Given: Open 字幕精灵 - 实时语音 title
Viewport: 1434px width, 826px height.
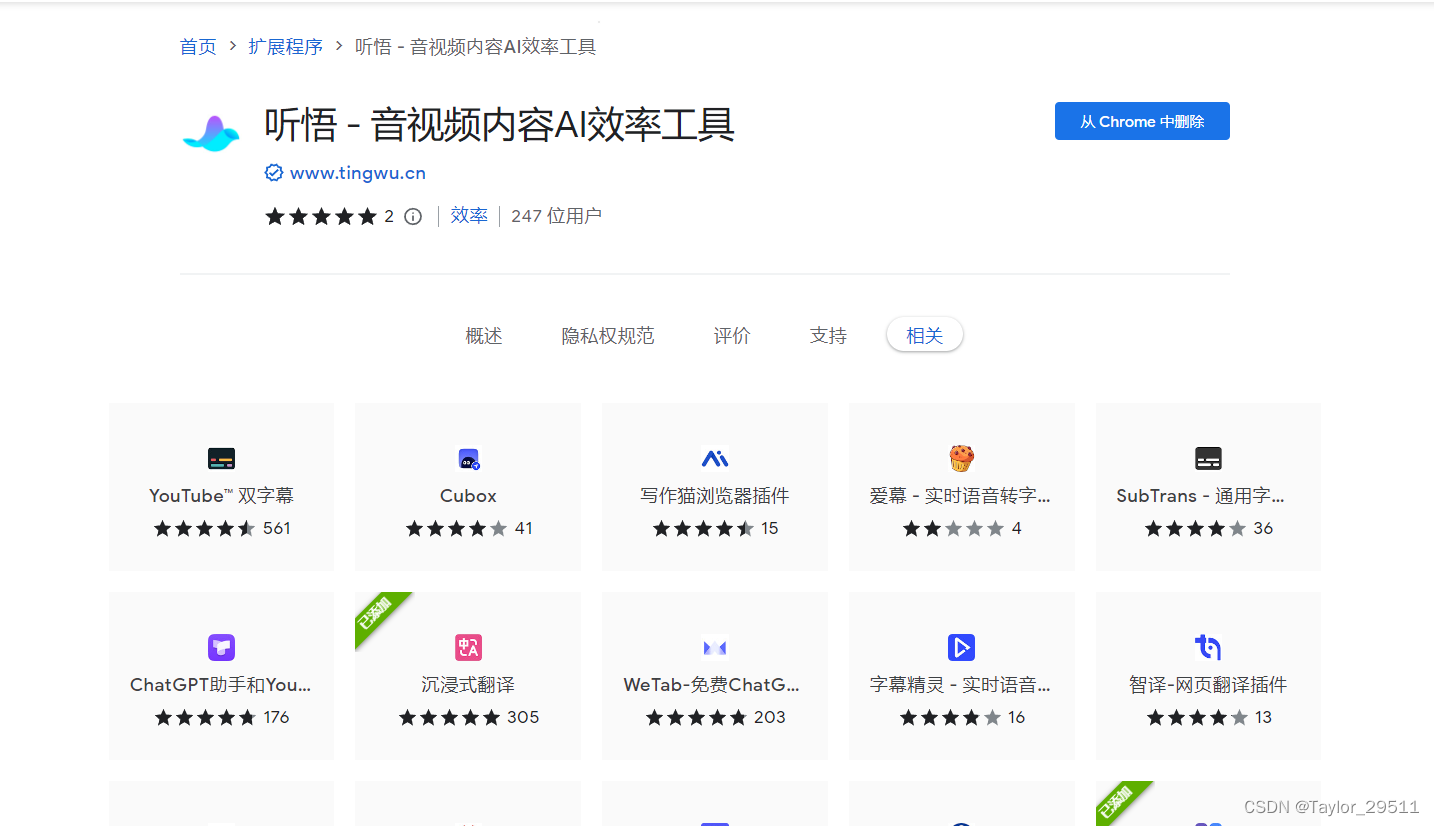Looking at the screenshot, I should pyautogui.click(x=961, y=685).
